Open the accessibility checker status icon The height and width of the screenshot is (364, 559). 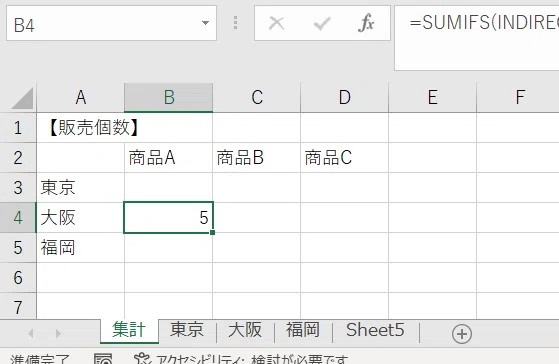[x=142, y=359]
